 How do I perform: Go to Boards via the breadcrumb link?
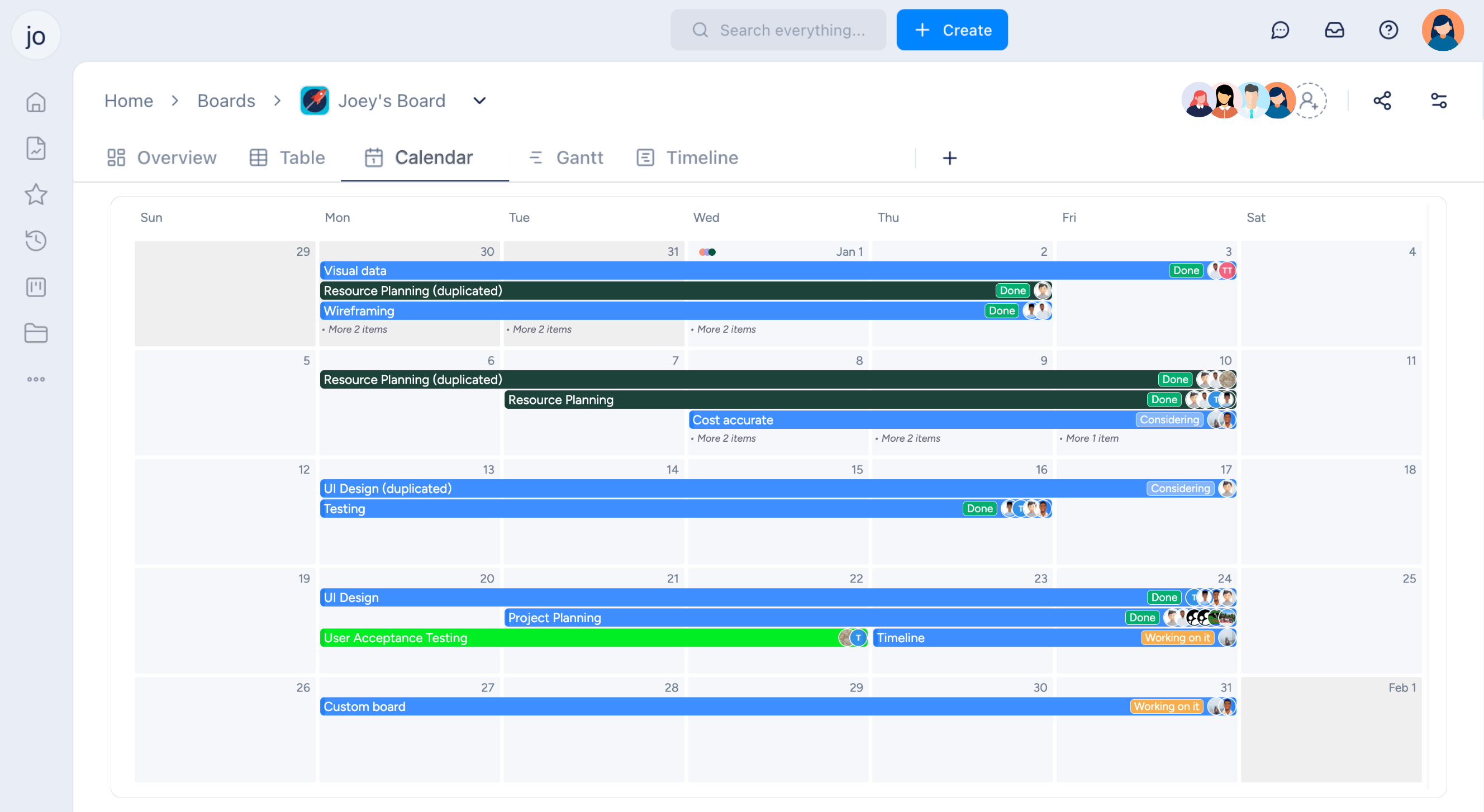coord(226,100)
